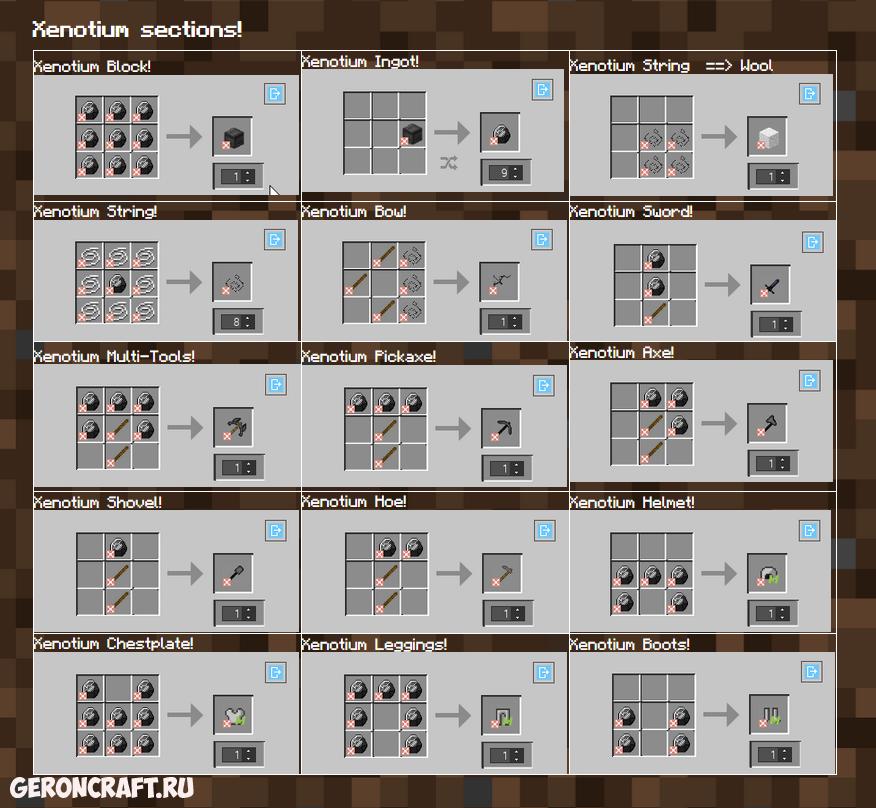This screenshot has height=808, width=876.
Task: Click the top-middle ingot in Sword grid
Action: click(x=655, y=258)
